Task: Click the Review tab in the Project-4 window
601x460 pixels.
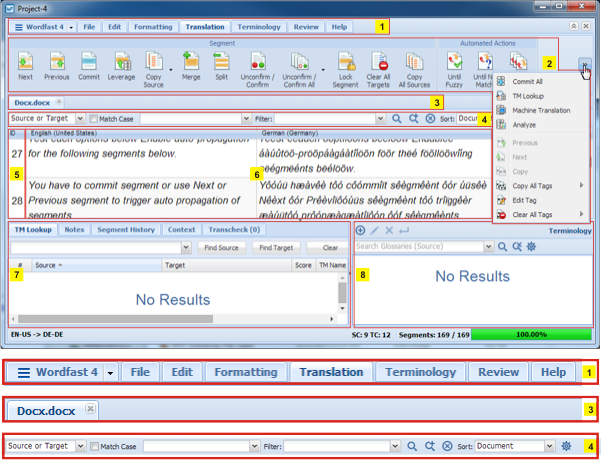Action: pos(306,27)
